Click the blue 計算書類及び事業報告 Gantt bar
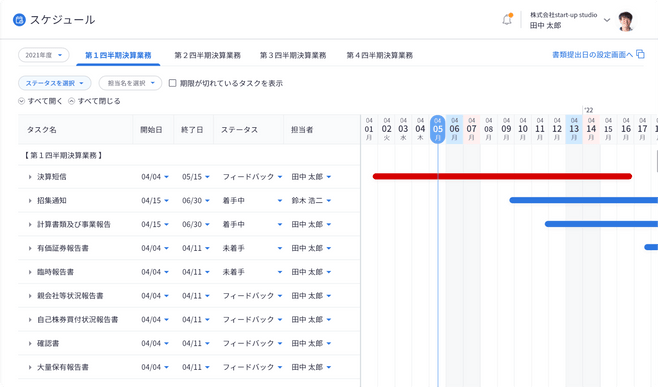This screenshot has height=387, width=658. [x=601, y=224]
